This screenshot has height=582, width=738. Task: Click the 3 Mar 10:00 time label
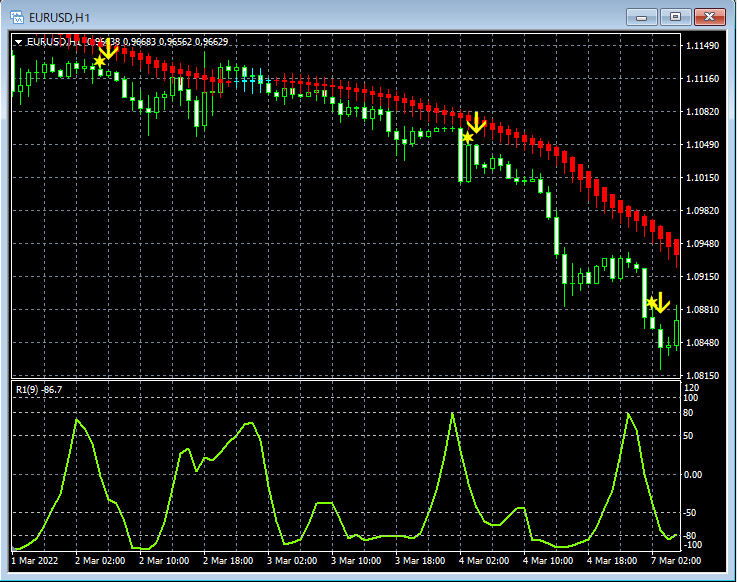click(356, 561)
